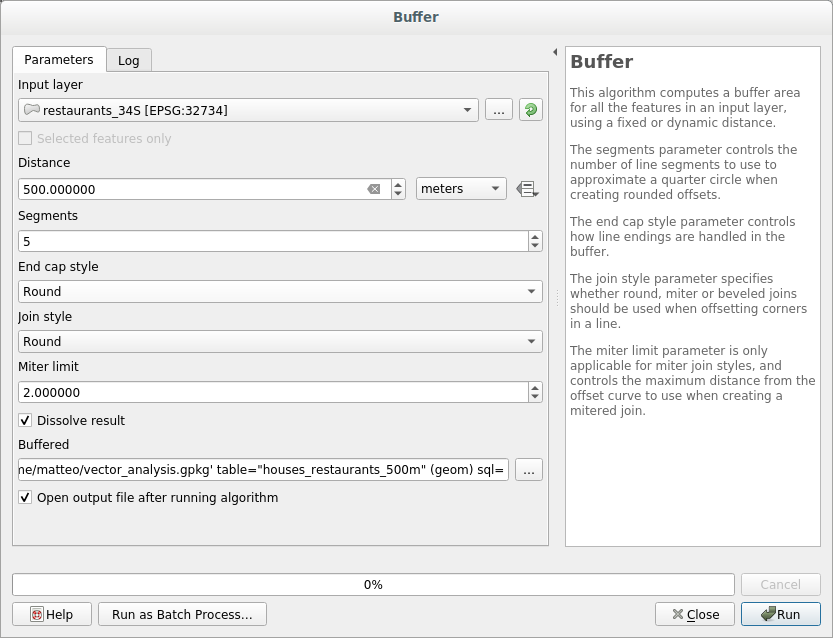This screenshot has width=833, height=638.
Task: Open the distance units dropdown showing meters
Action: pyautogui.click(x=460, y=188)
